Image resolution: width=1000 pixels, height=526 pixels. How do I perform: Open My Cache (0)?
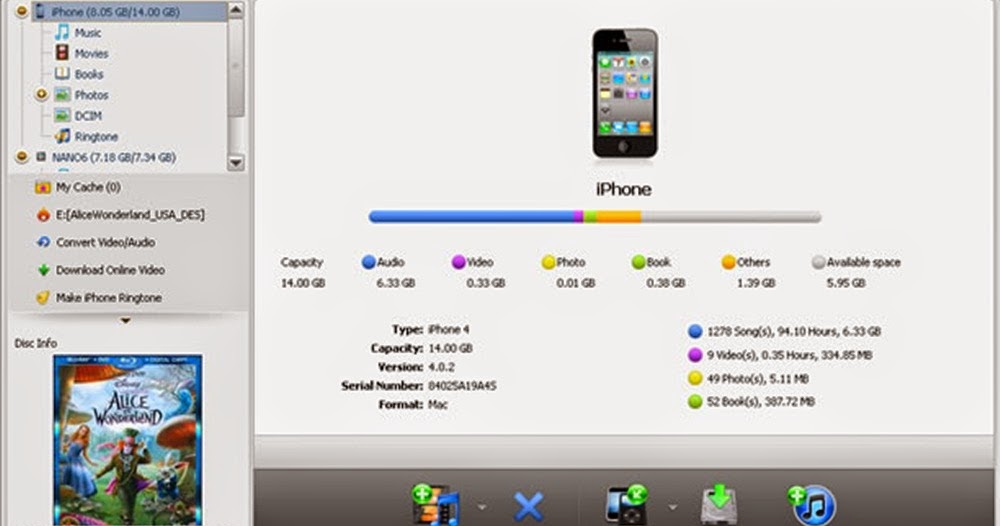(x=88, y=187)
